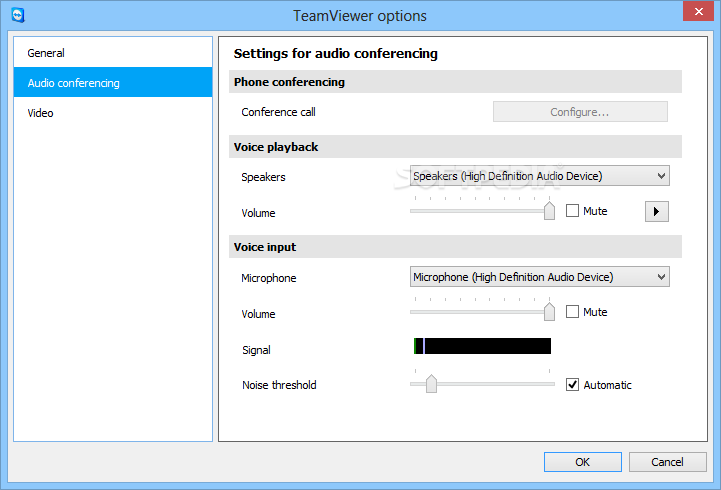Image resolution: width=721 pixels, height=490 pixels.
Task: Discard changes with Cancel
Action: tap(667, 462)
